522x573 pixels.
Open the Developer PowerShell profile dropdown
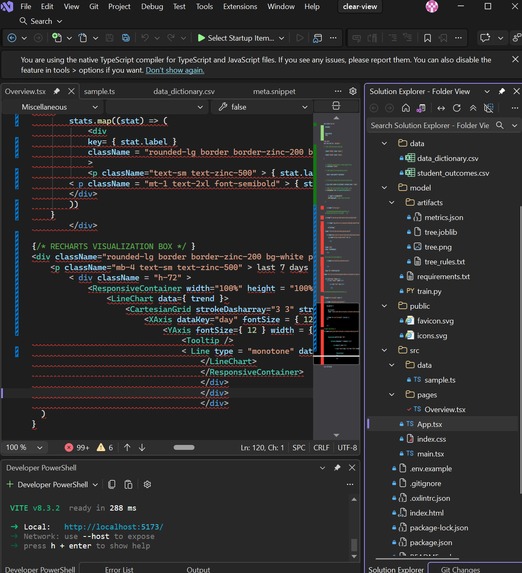click(95, 485)
